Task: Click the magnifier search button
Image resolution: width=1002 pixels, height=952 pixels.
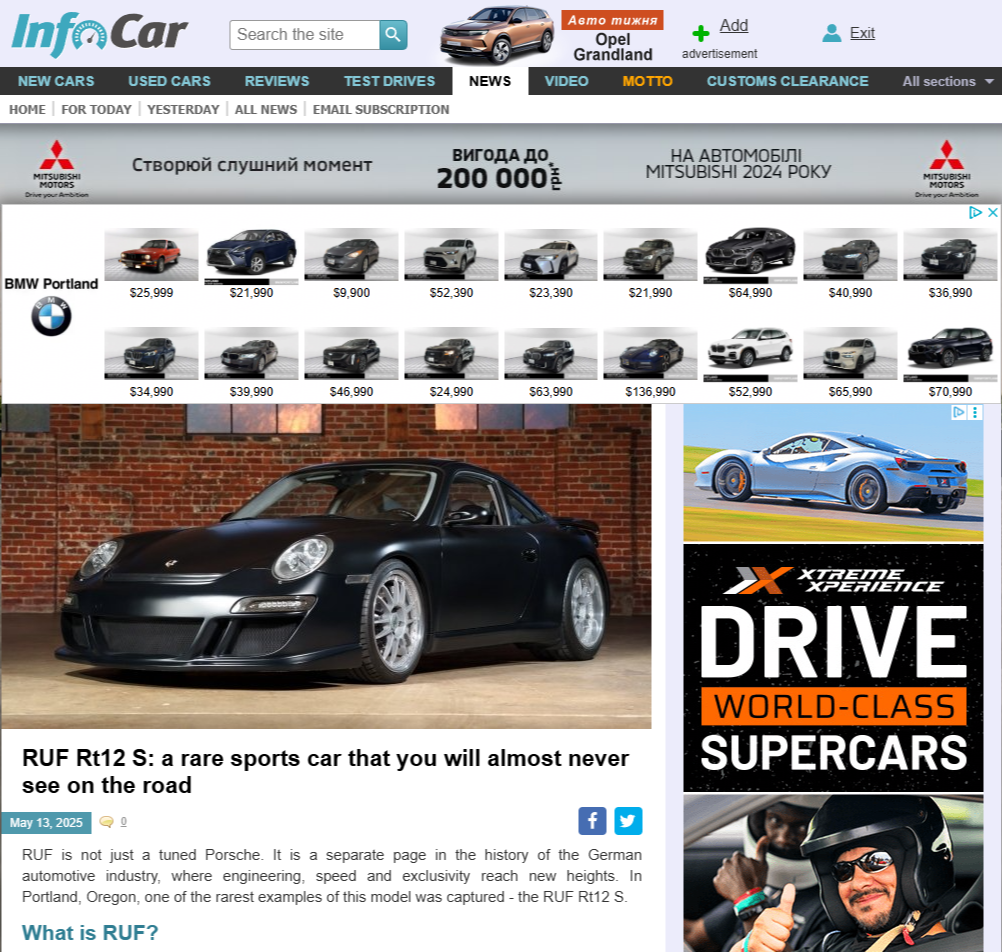Action: point(393,35)
